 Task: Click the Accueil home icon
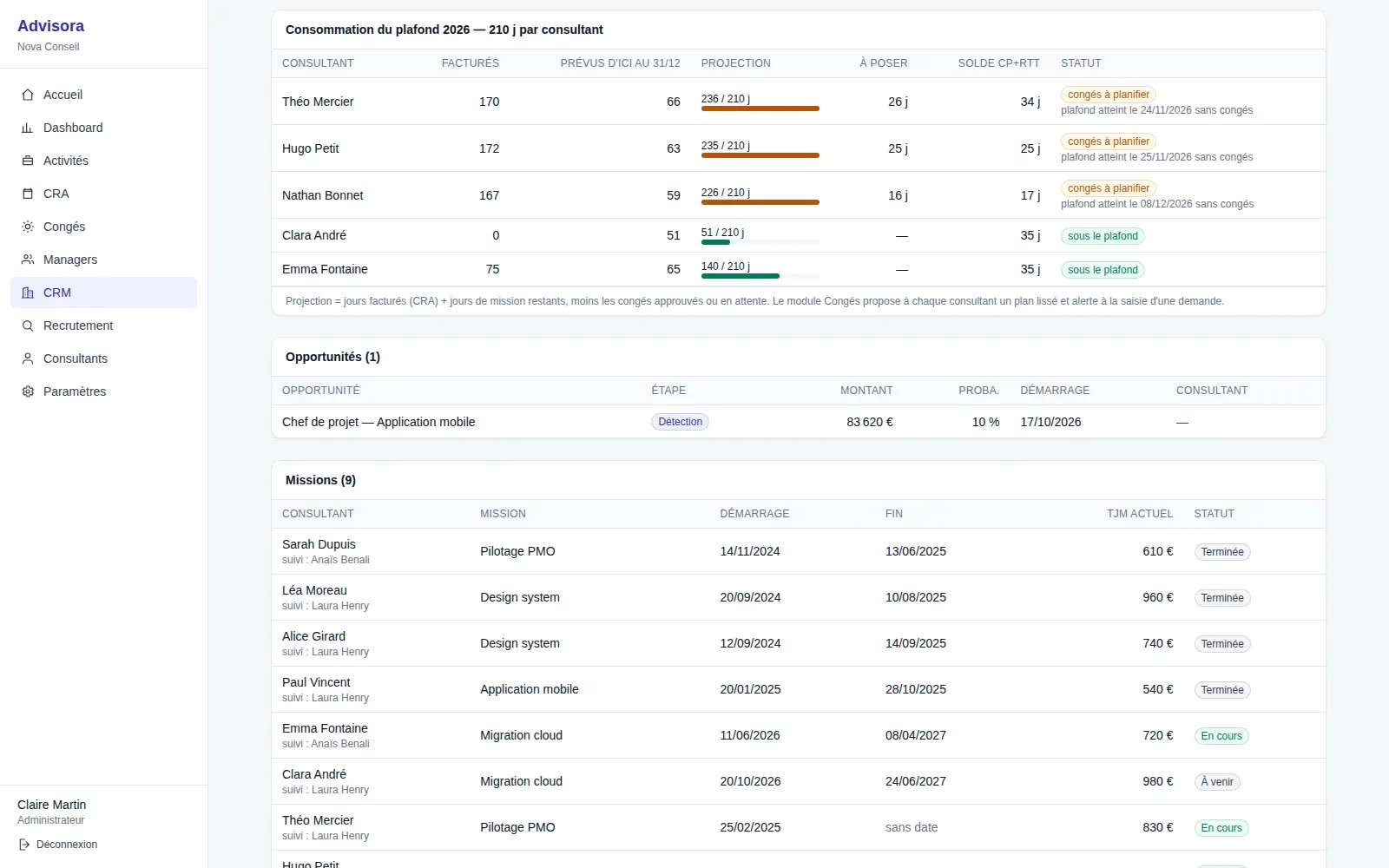point(28,95)
